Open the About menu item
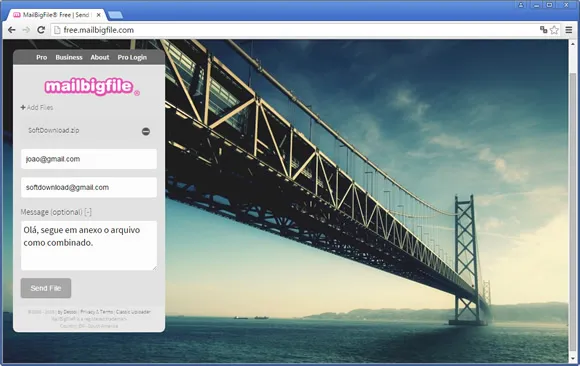Screen dimensions: 580x366 (100, 57)
